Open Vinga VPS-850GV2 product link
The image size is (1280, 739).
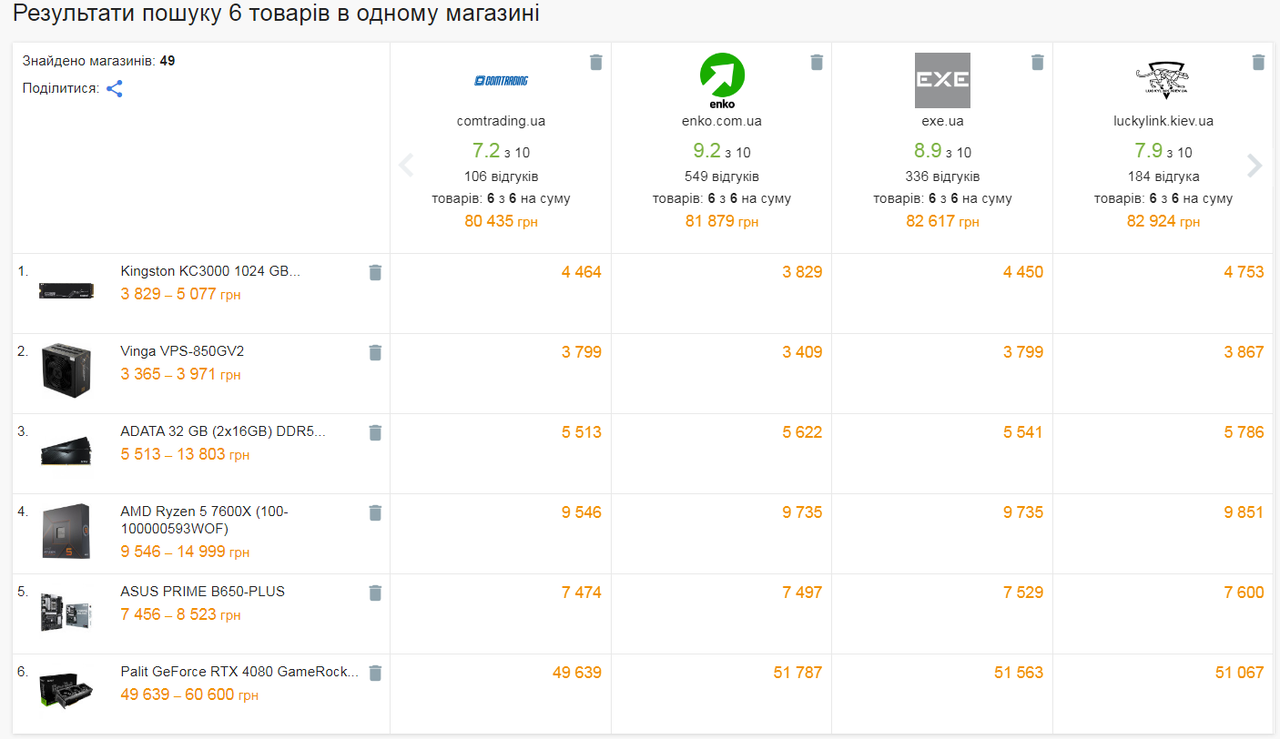(x=182, y=351)
